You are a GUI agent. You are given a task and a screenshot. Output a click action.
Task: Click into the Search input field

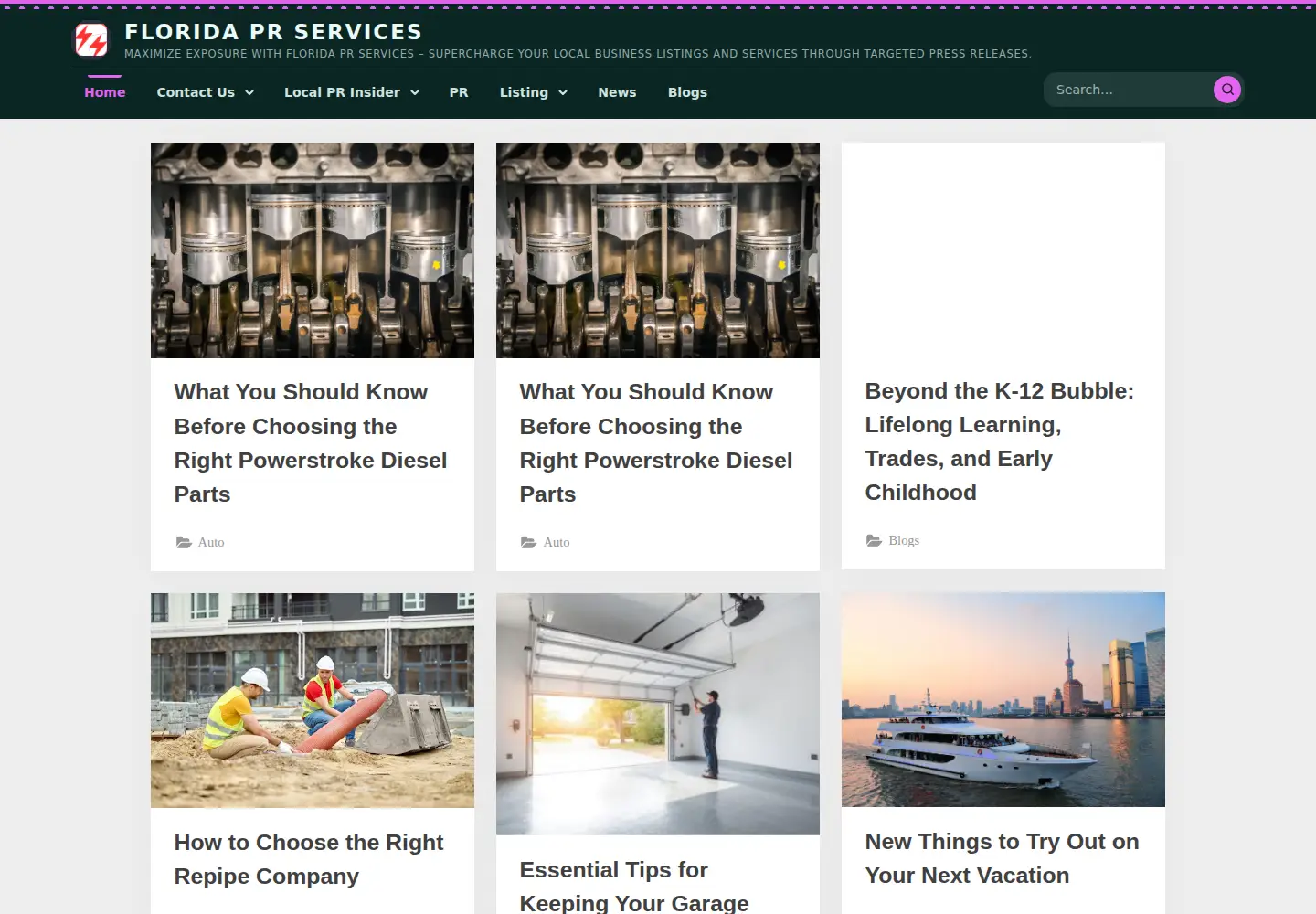click(1129, 90)
